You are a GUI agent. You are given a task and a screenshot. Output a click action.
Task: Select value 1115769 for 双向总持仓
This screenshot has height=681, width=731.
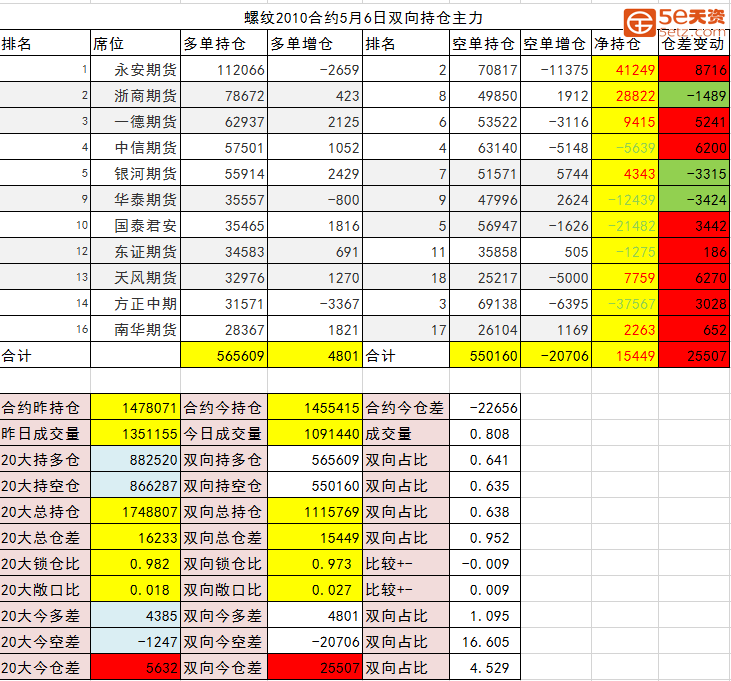315,512
